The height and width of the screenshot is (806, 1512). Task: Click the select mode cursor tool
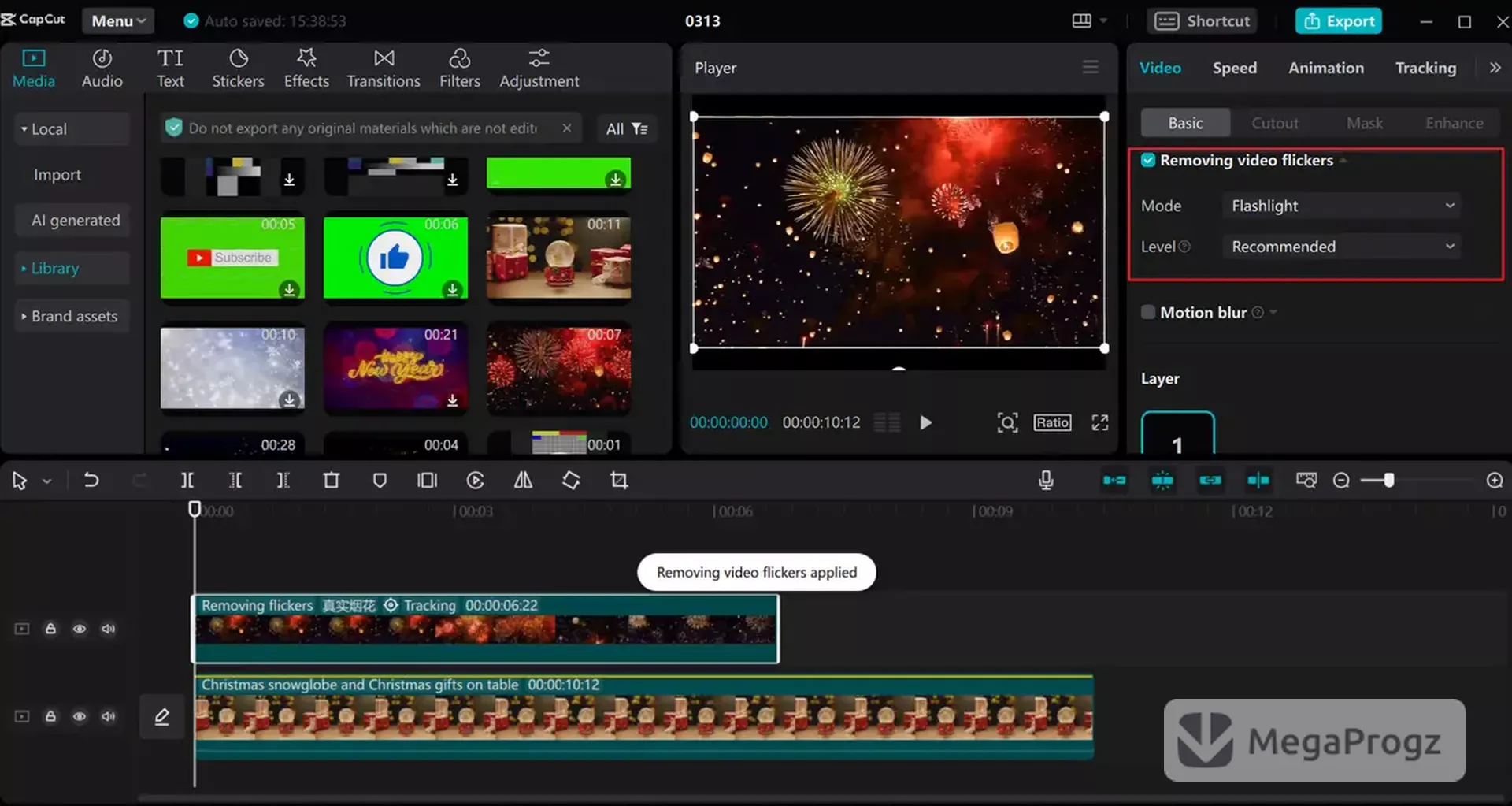tap(20, 480)
